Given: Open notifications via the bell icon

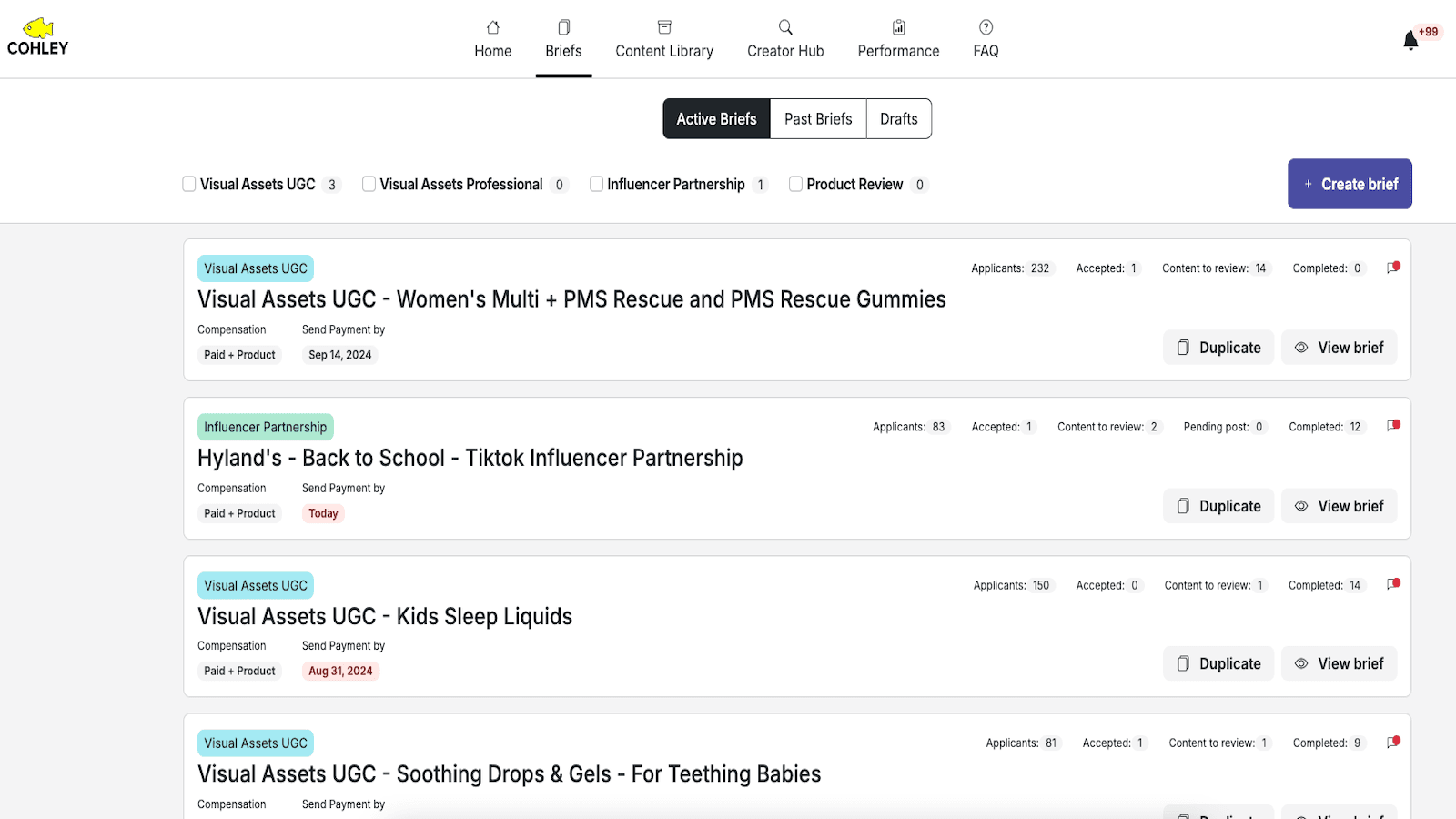Looking at the screenshot, I should coord(1409,40).
